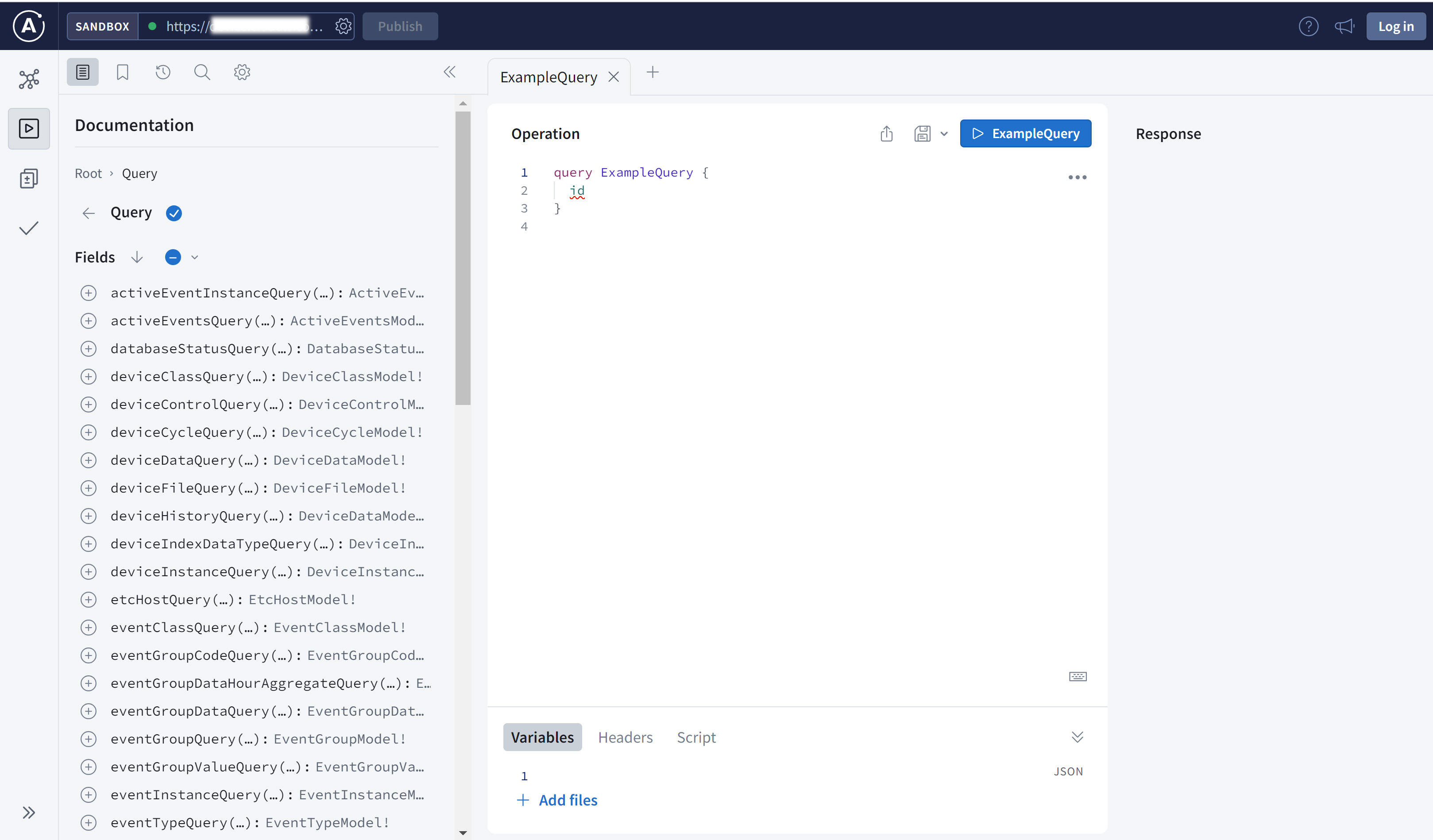The image size is (1433, 840).
Task: Expand the save operation dropdown arrow
Action: [x=944, y=134]
